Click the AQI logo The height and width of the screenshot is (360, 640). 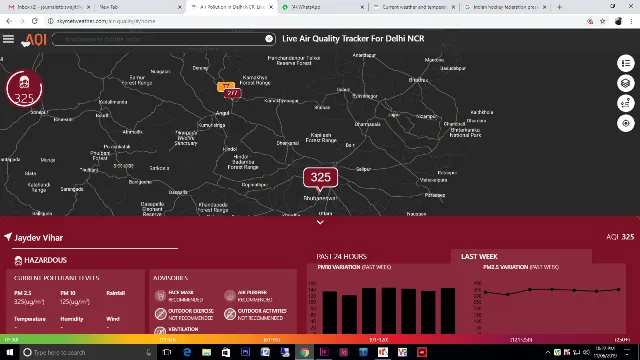pos(34,40)
